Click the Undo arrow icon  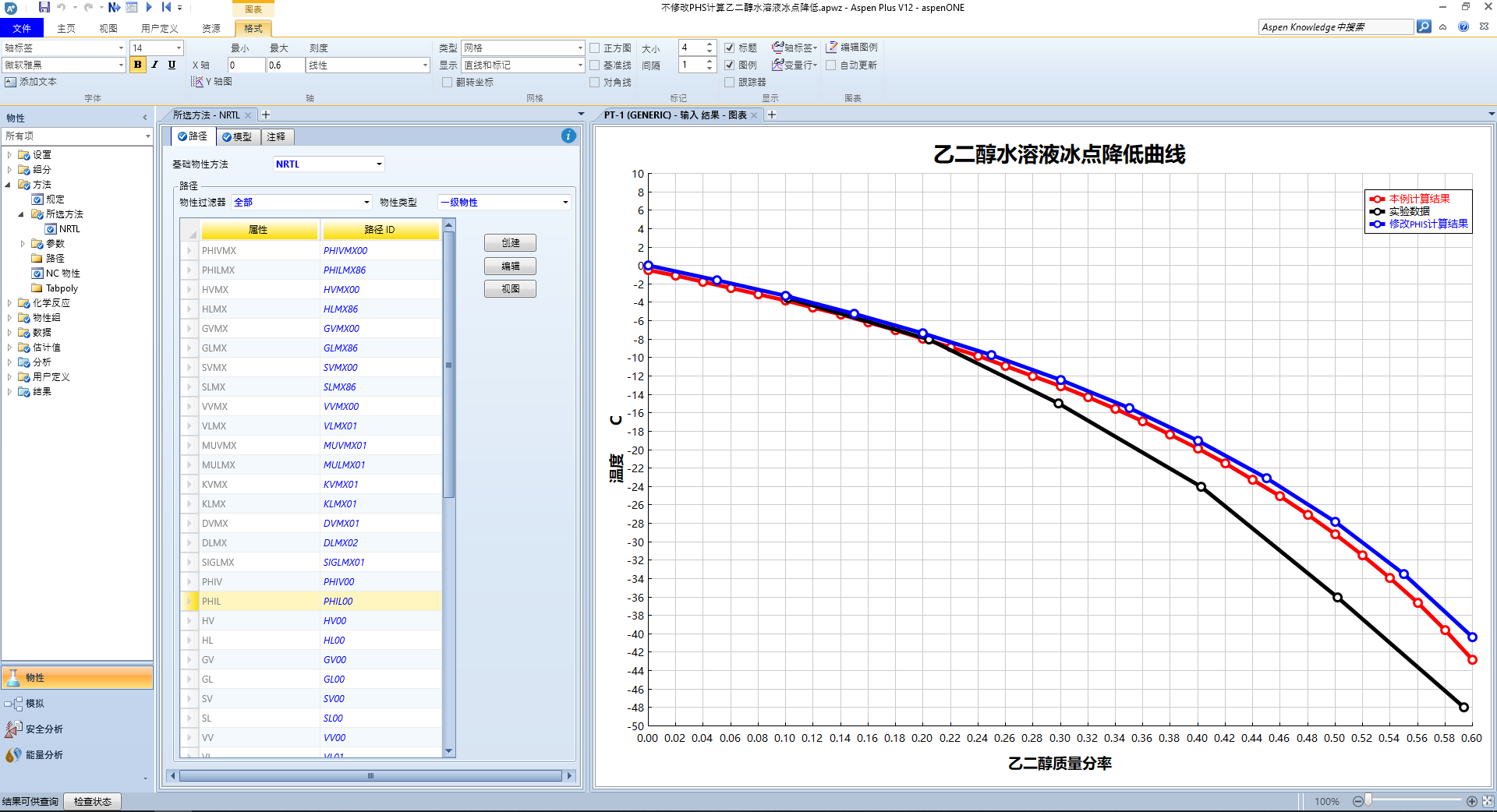pos(62,7)
